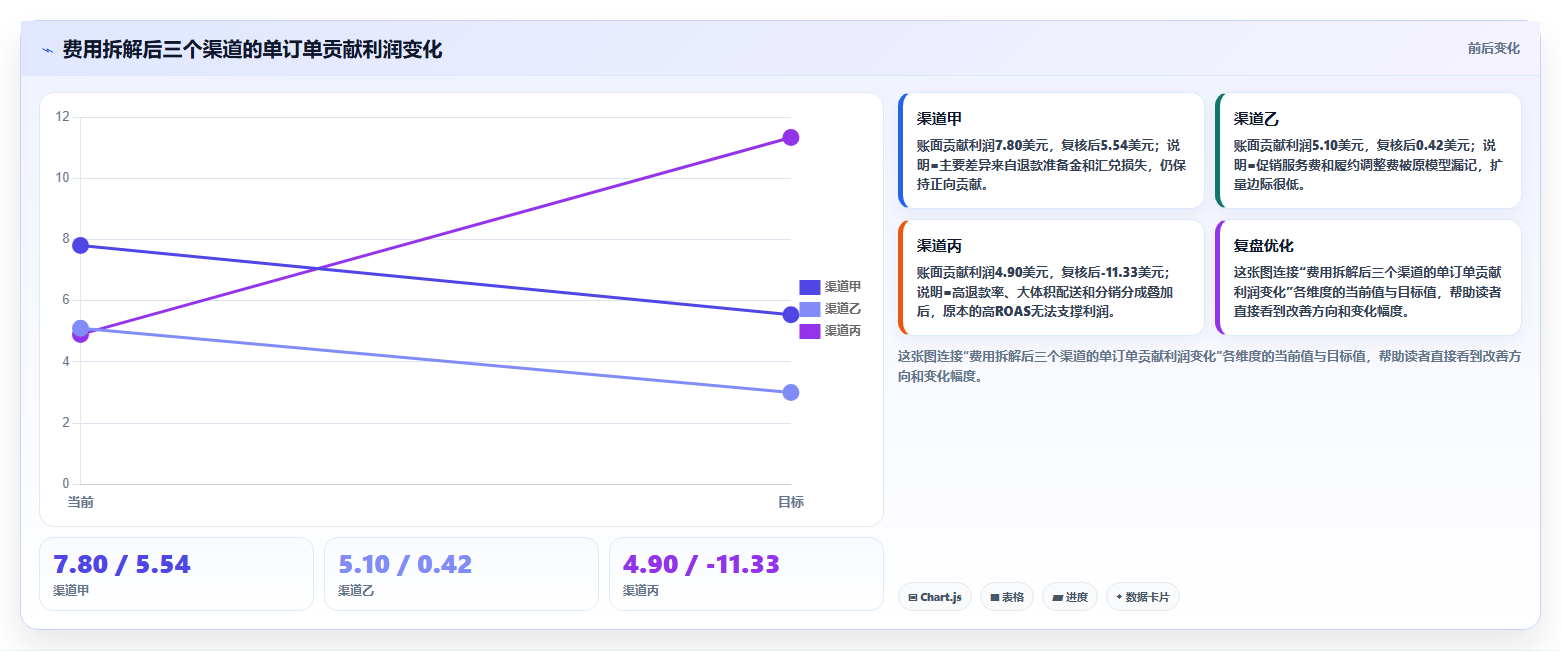This screenshot has height=651, width=1561.
Task: Select the 渠道乙 data point at 当前
Action: coord(80,328)
